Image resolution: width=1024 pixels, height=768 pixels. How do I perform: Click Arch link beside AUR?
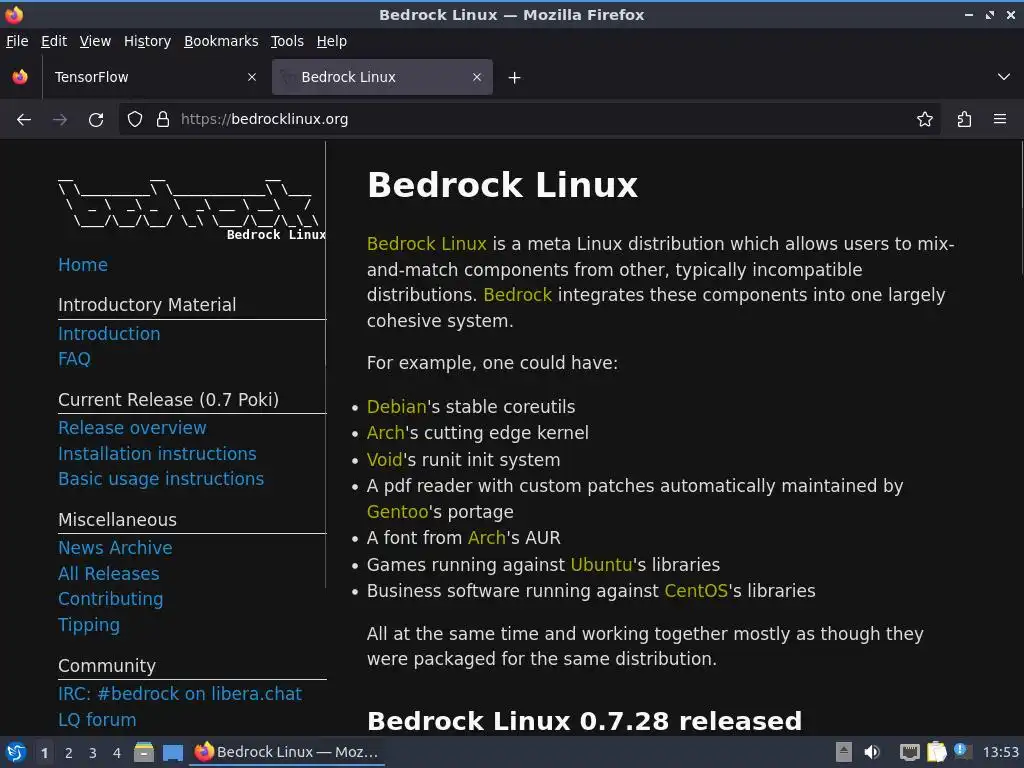(487, 538)
